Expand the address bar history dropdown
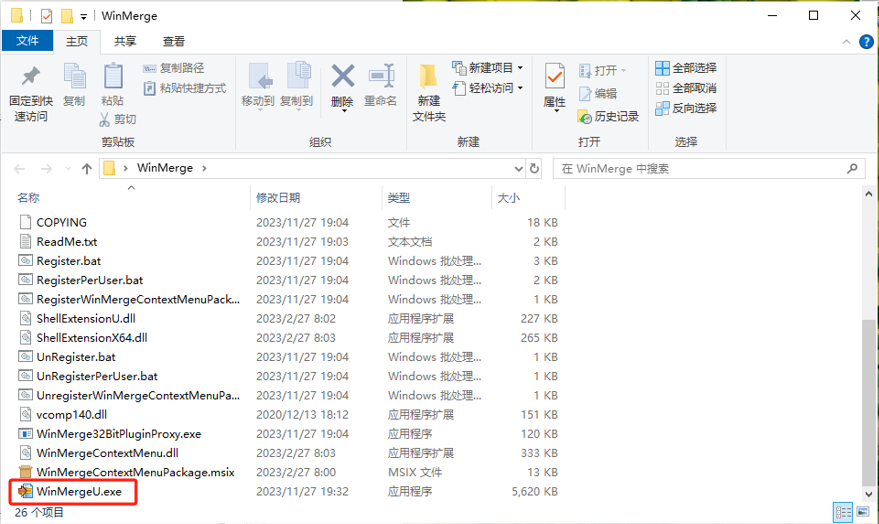879x524 pixels. tap(518, 169)
